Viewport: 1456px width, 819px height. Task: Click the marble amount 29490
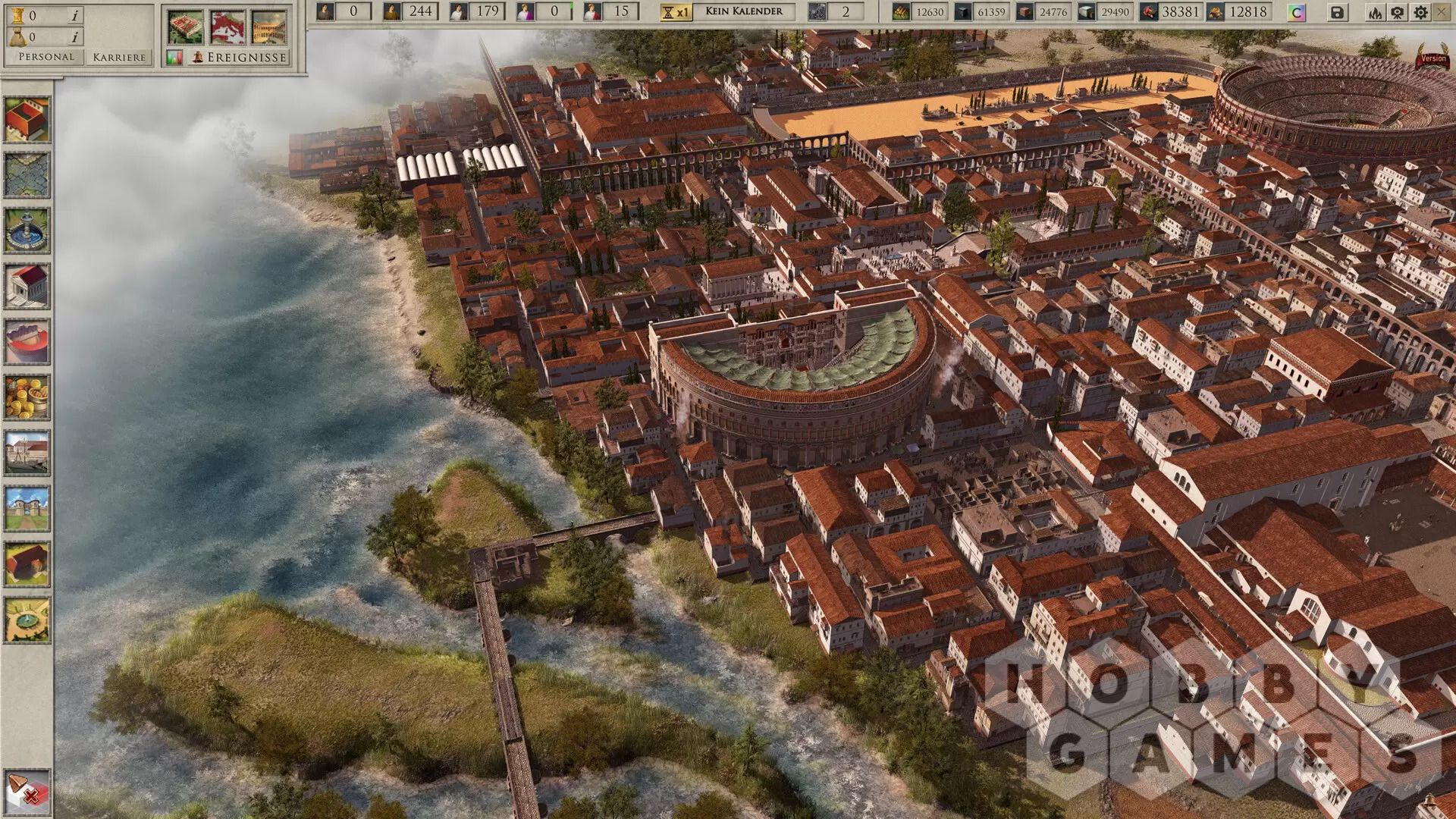pos(1115,11)
